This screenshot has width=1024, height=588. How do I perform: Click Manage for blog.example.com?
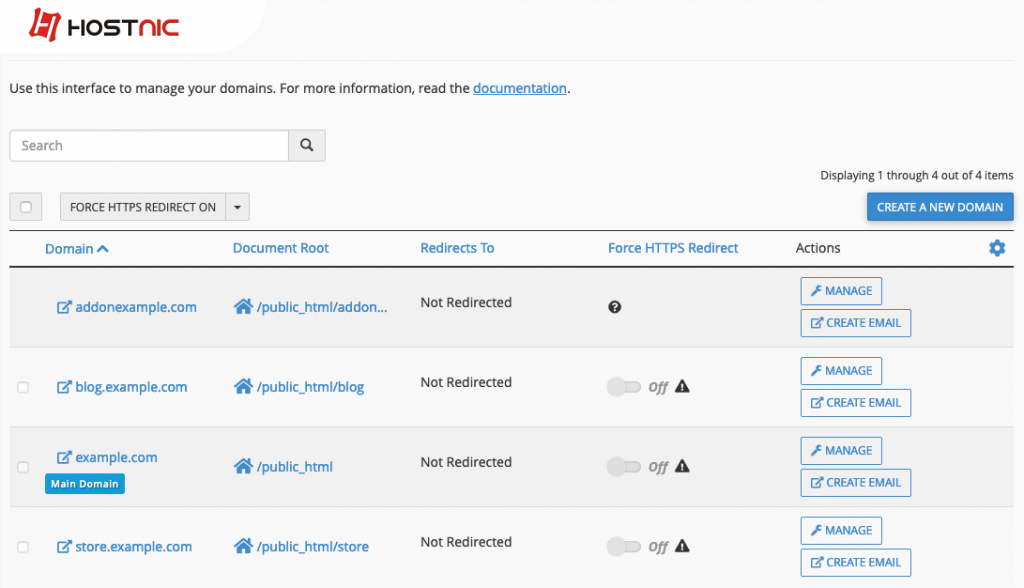(841, 370)
